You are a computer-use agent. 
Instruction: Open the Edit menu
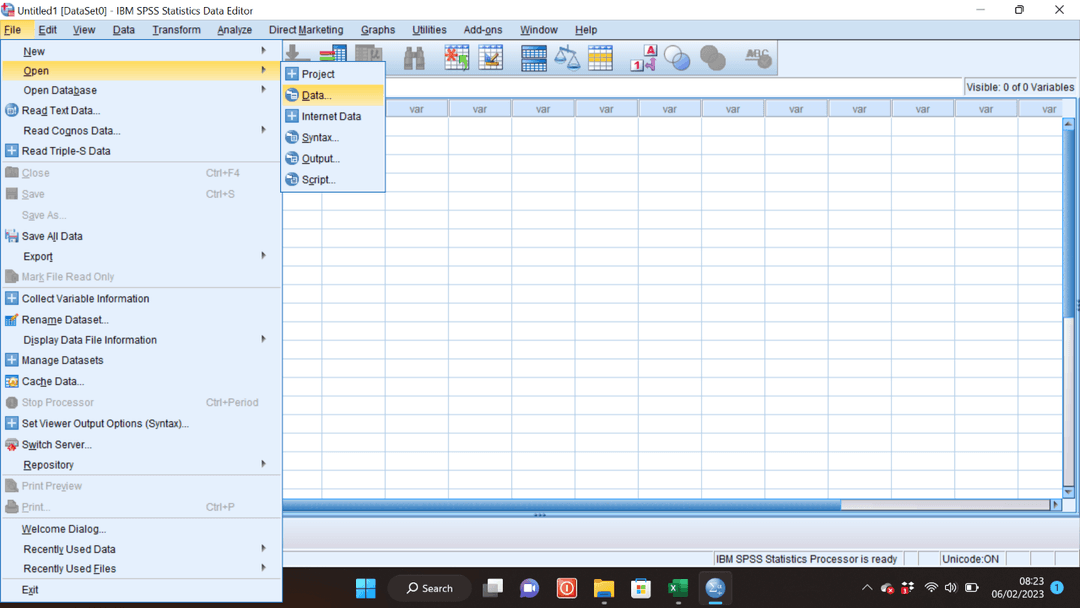coord(48,30)
